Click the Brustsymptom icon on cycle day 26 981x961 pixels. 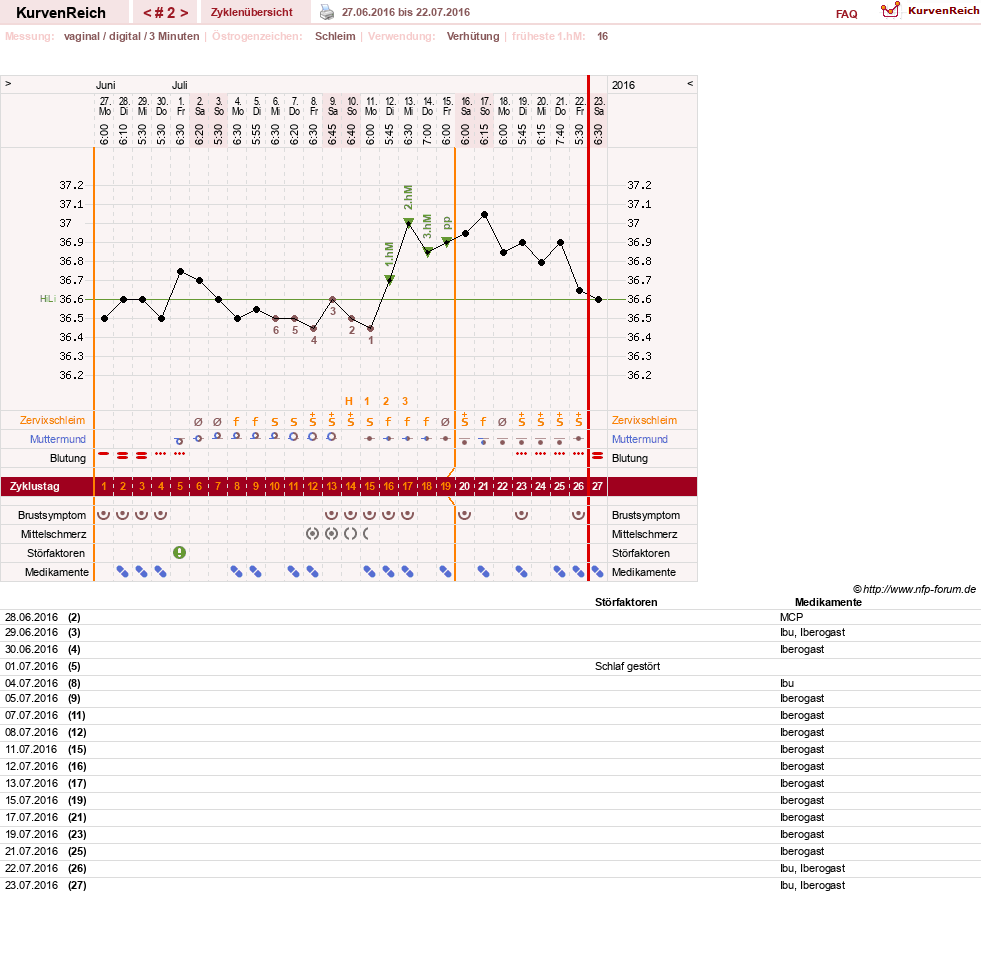point(578,515)
